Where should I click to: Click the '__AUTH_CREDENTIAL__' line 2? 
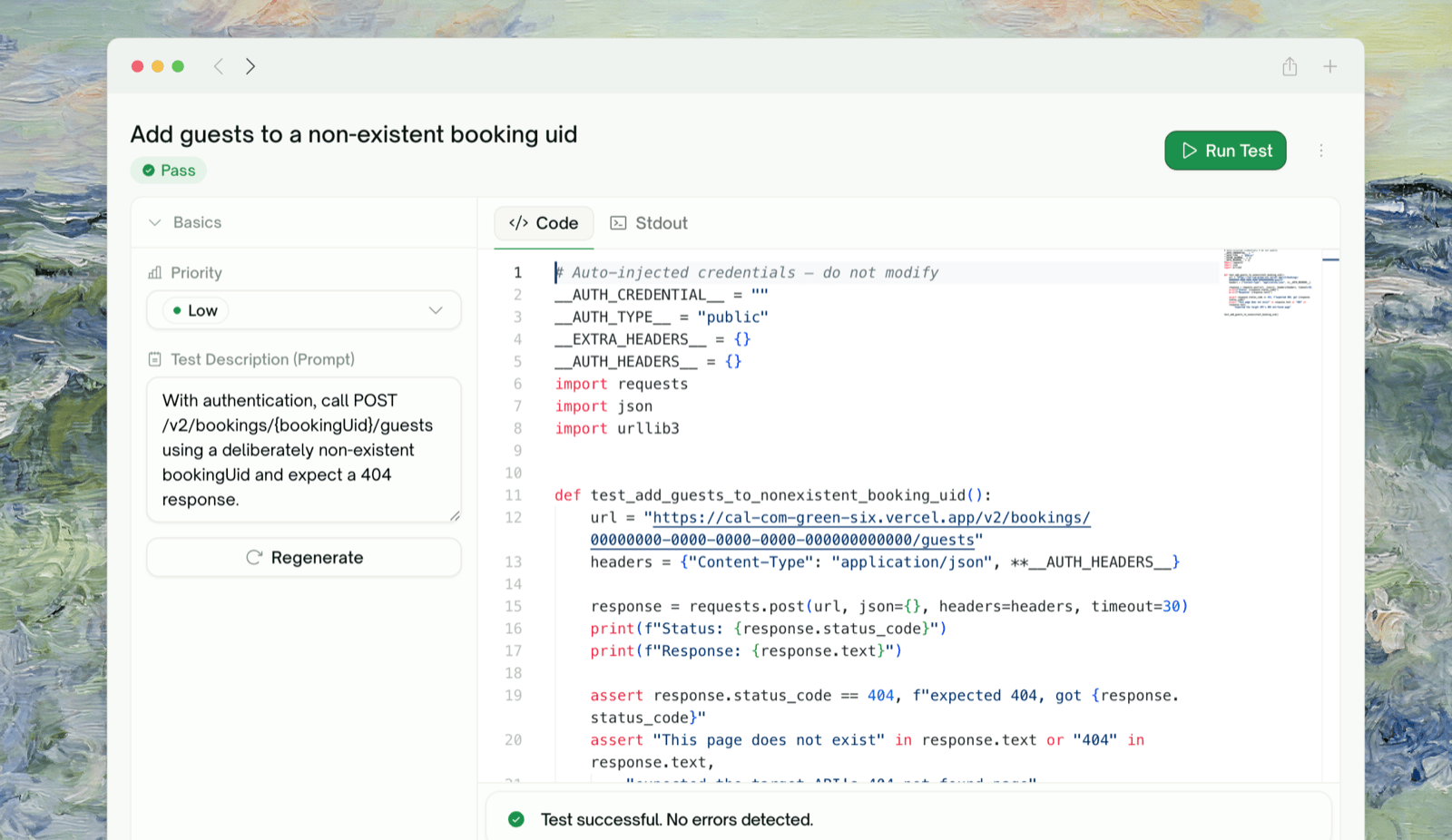click(x=662, y=295)
